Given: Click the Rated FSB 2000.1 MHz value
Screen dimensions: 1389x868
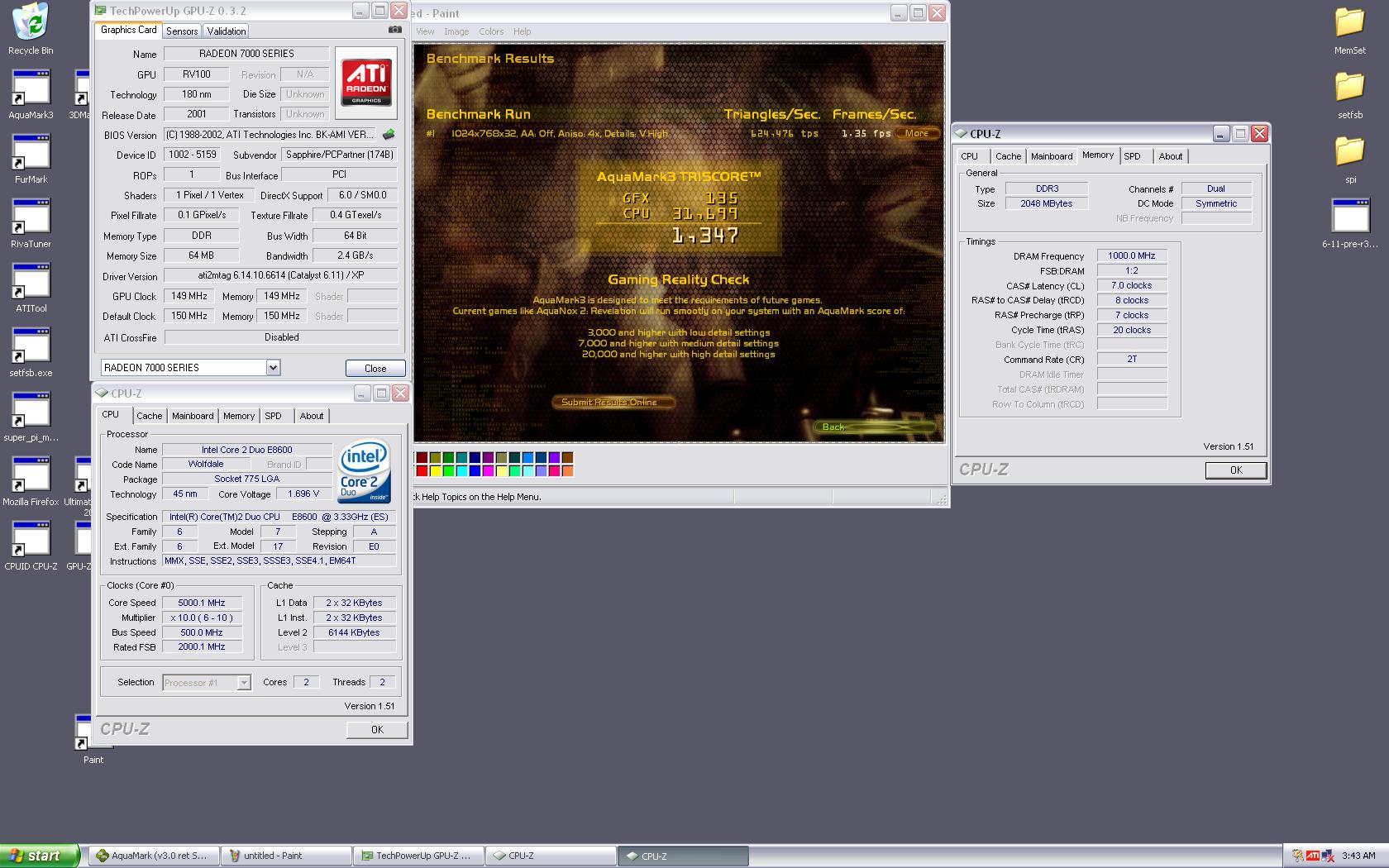Looking at the screenshot, I should [x=202, y=647].
